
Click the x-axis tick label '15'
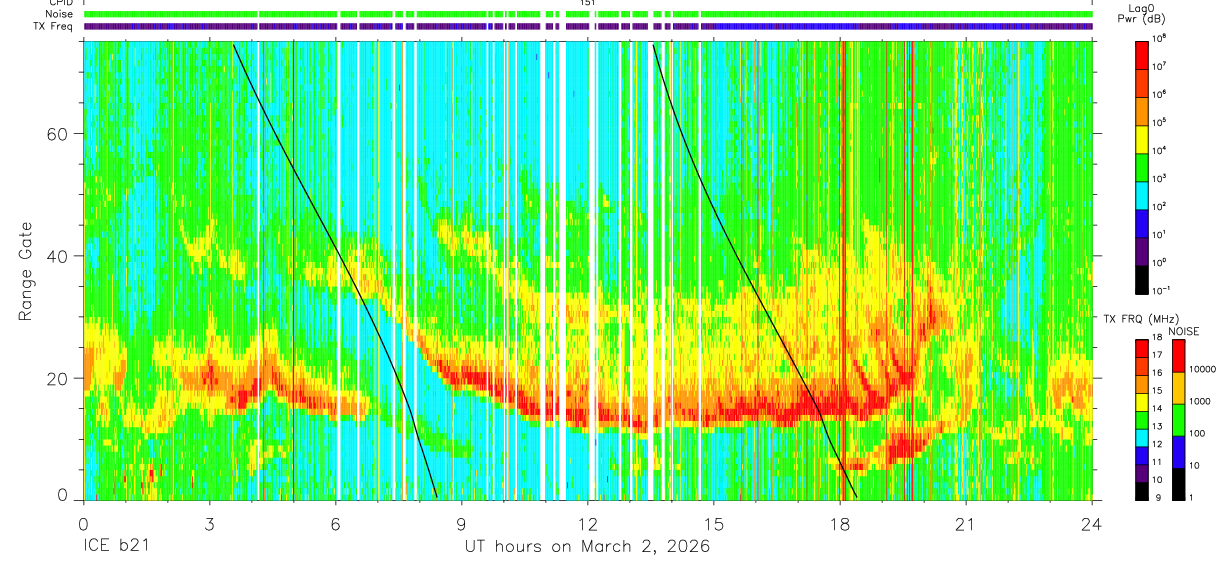(x=714, y=523)
